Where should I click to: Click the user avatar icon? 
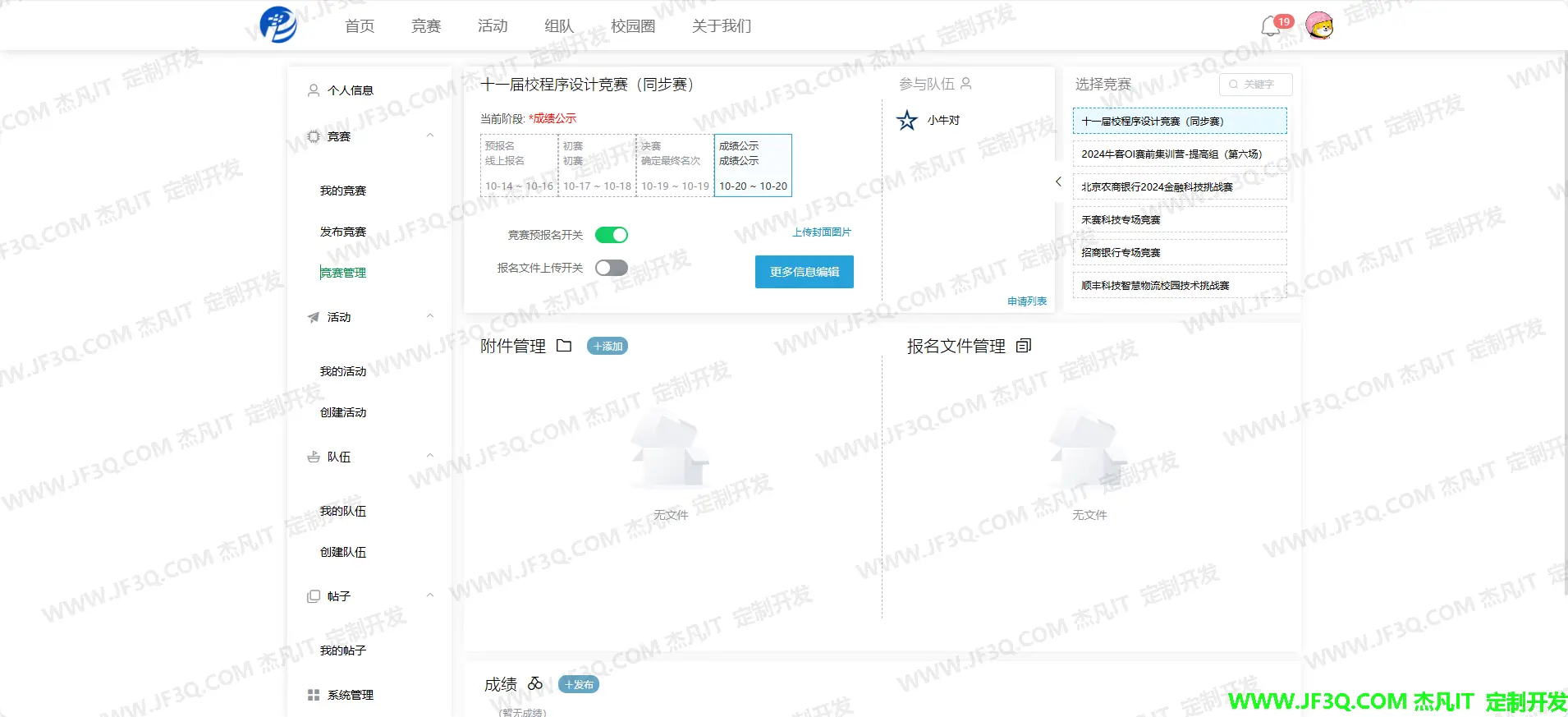[1319, 26]
